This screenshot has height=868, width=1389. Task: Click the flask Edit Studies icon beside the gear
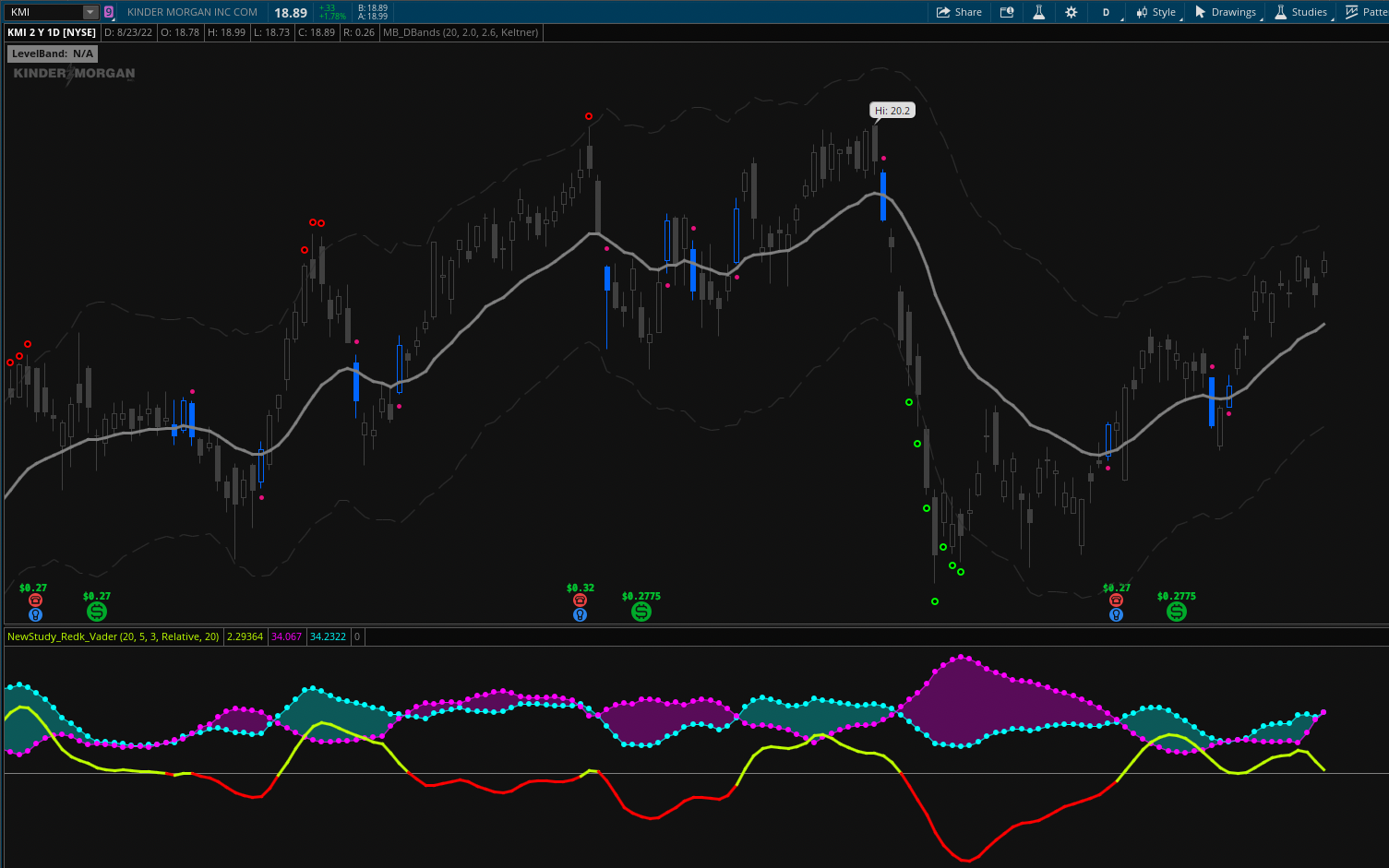(1038, 12)
